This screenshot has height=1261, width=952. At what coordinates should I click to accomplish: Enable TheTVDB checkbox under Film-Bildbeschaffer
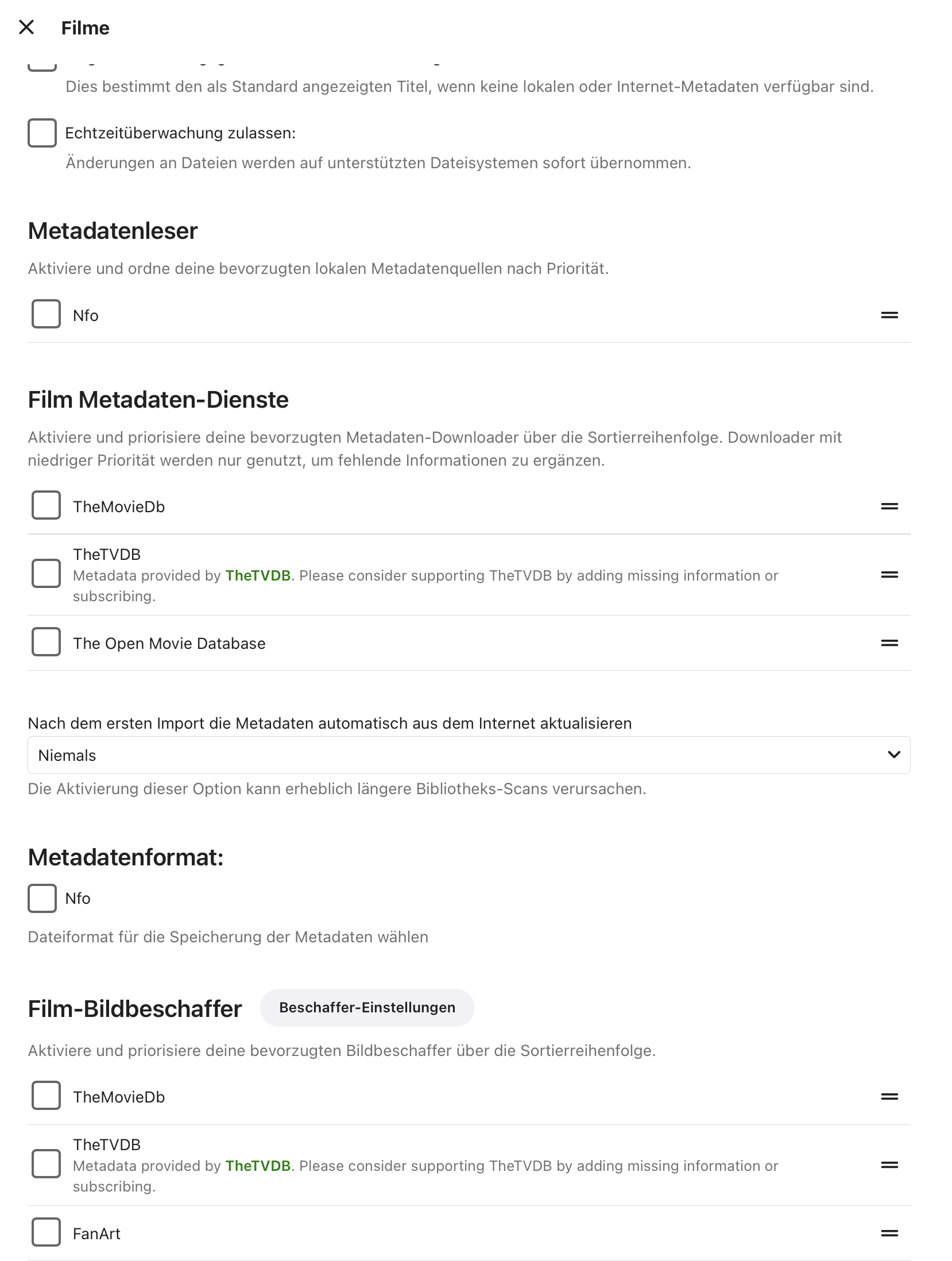pyautogui.click(x=46, y=1164)
